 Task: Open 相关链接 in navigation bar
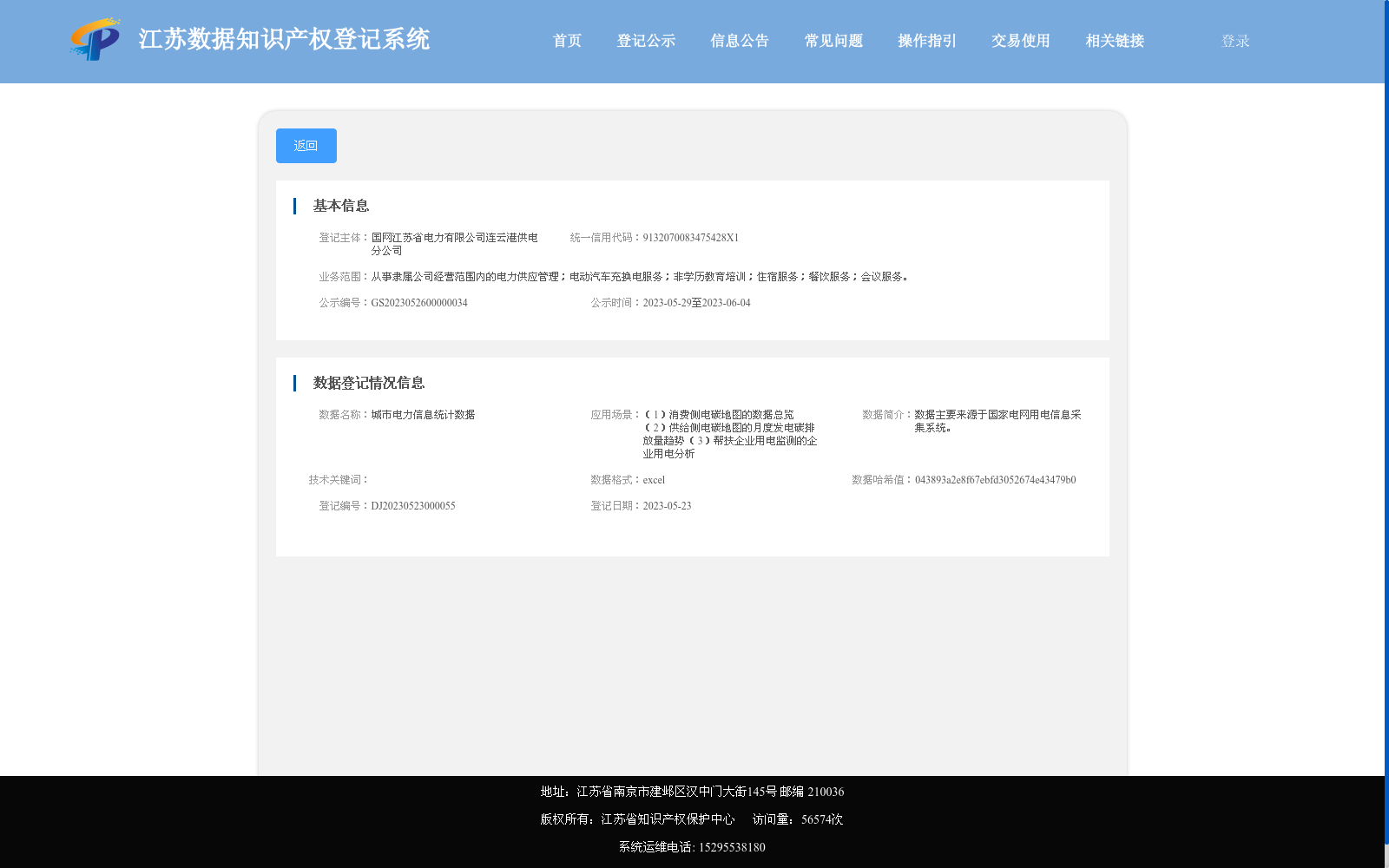[1115, 41]
